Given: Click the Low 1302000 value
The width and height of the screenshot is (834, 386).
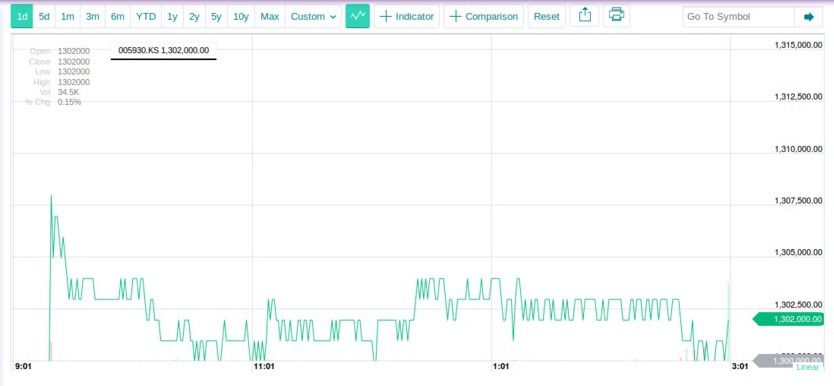Looking at the screenshot, I should point(74,72).
